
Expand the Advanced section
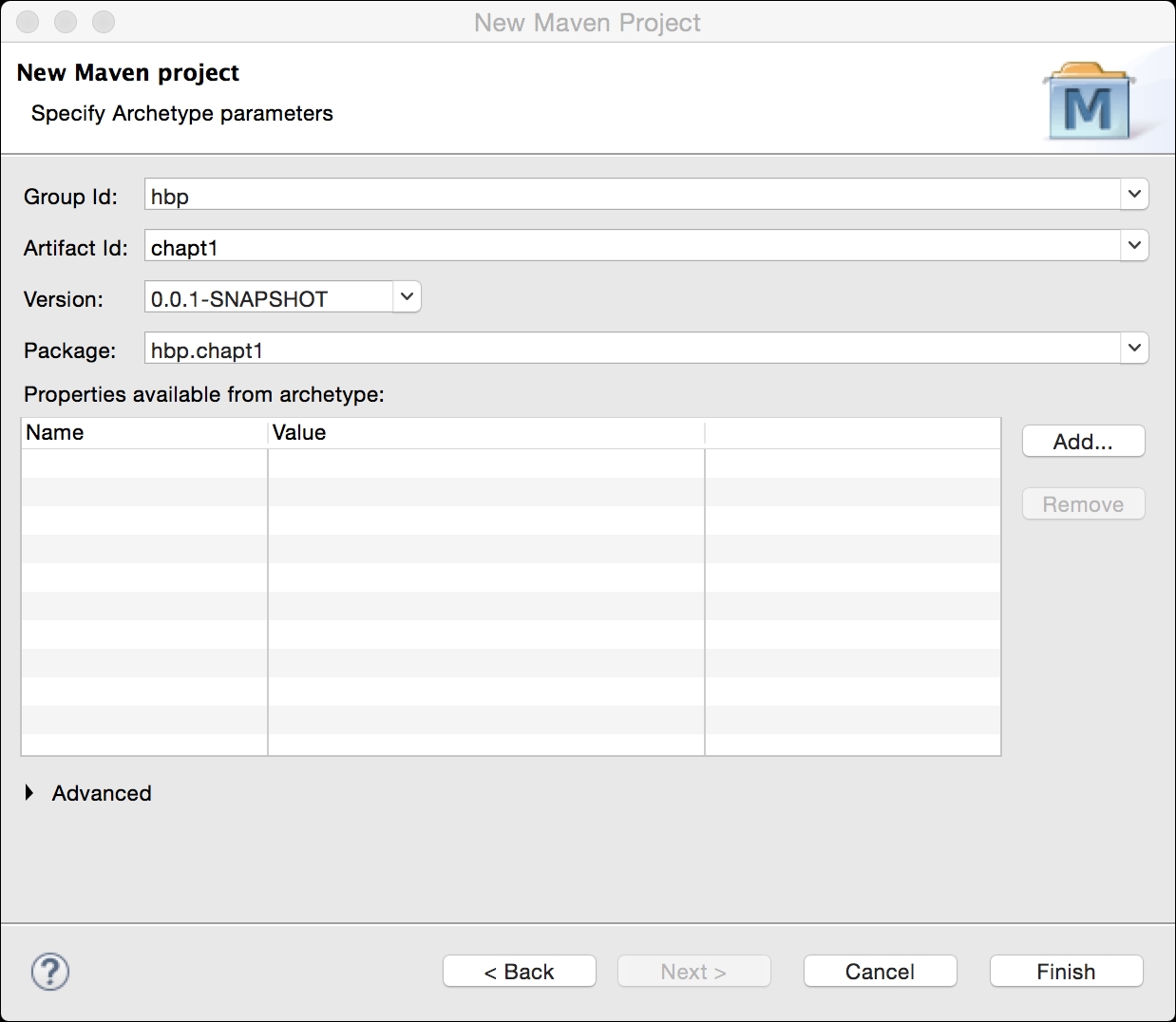tap(29, 793)
